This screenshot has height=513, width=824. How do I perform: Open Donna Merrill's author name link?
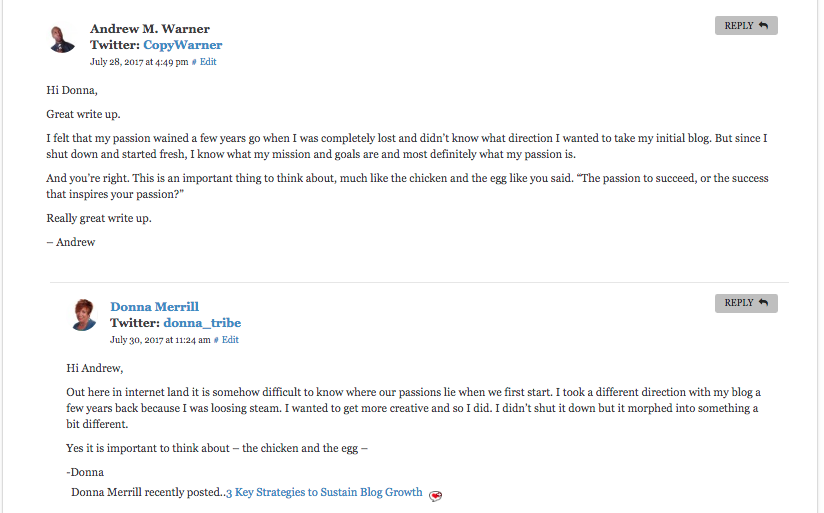point(154,306)
